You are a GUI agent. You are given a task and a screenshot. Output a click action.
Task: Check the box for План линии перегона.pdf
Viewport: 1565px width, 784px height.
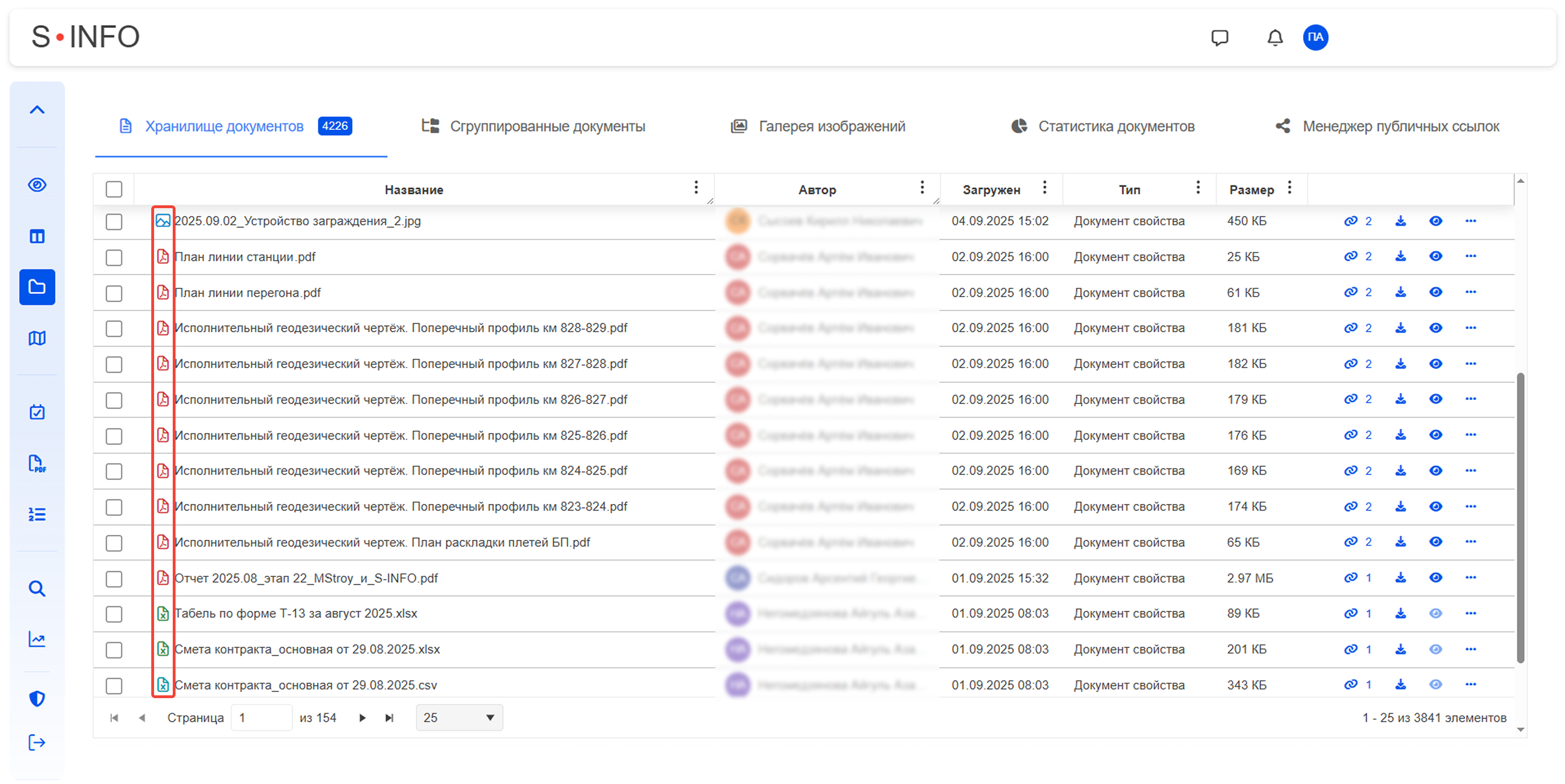pos(113,294)
